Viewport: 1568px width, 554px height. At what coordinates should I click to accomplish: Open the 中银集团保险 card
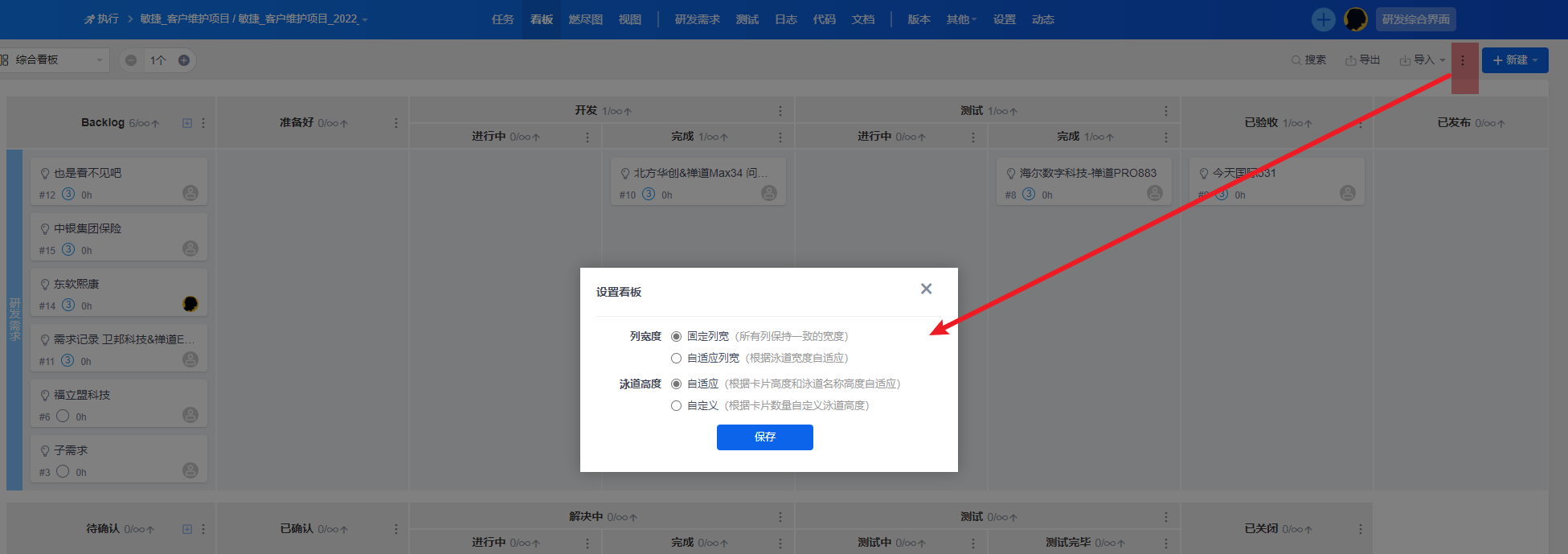pyautogui.click(x=119, y=236)
